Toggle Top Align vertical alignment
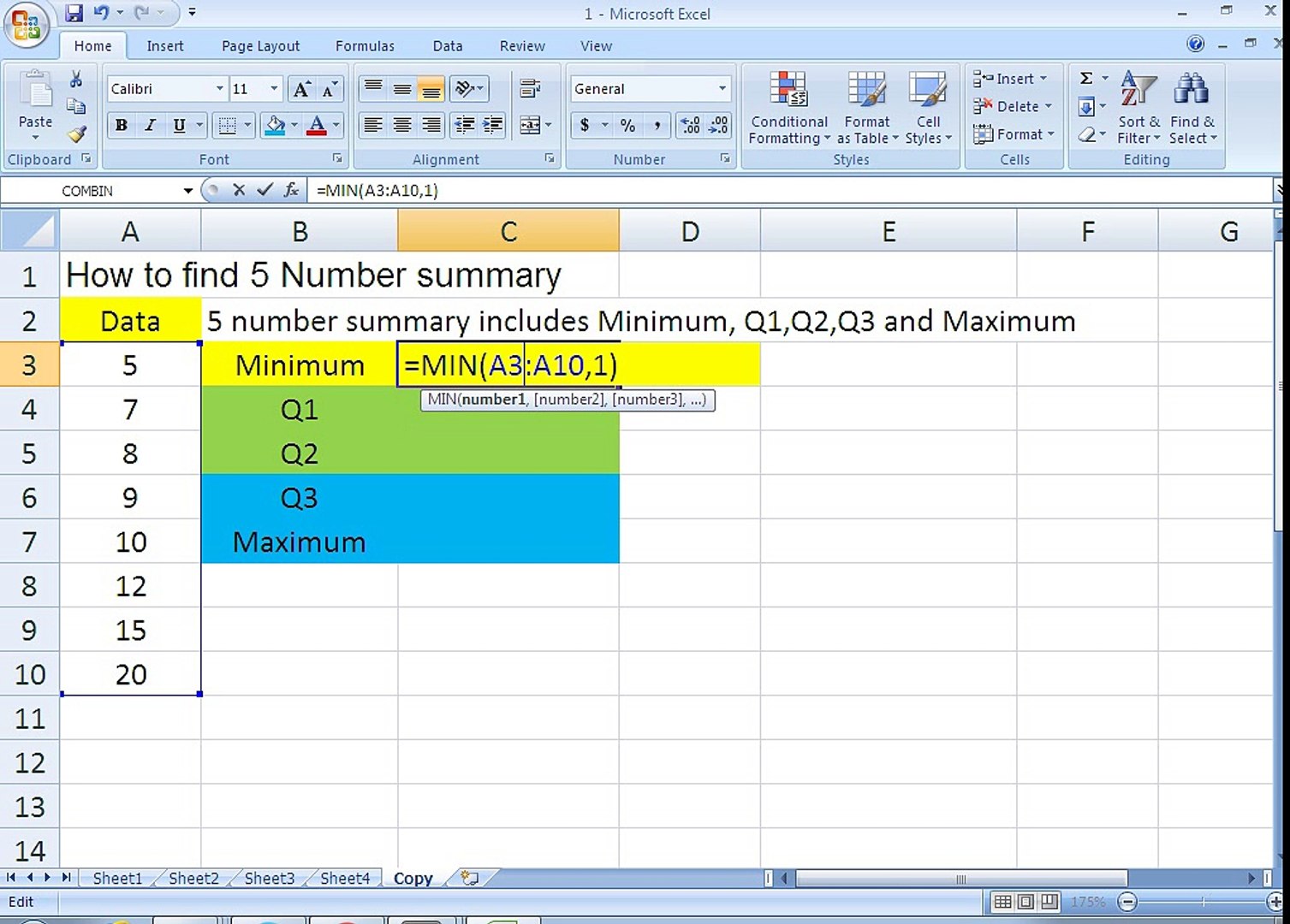This screenshot has height=924, width=1290. (x=373, y=88)
